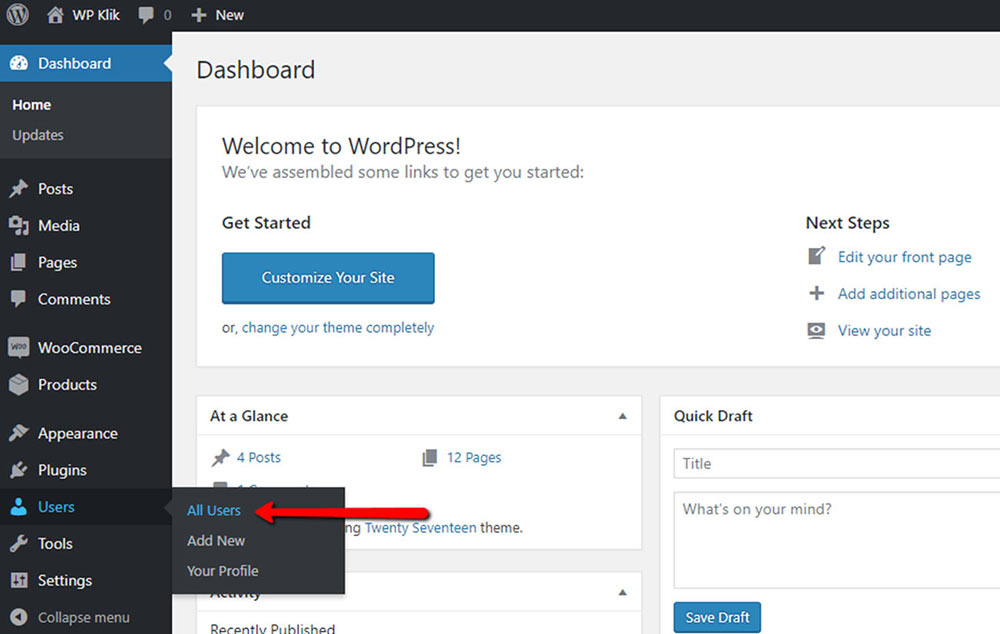Click the Users person icon

click(19, 506)
